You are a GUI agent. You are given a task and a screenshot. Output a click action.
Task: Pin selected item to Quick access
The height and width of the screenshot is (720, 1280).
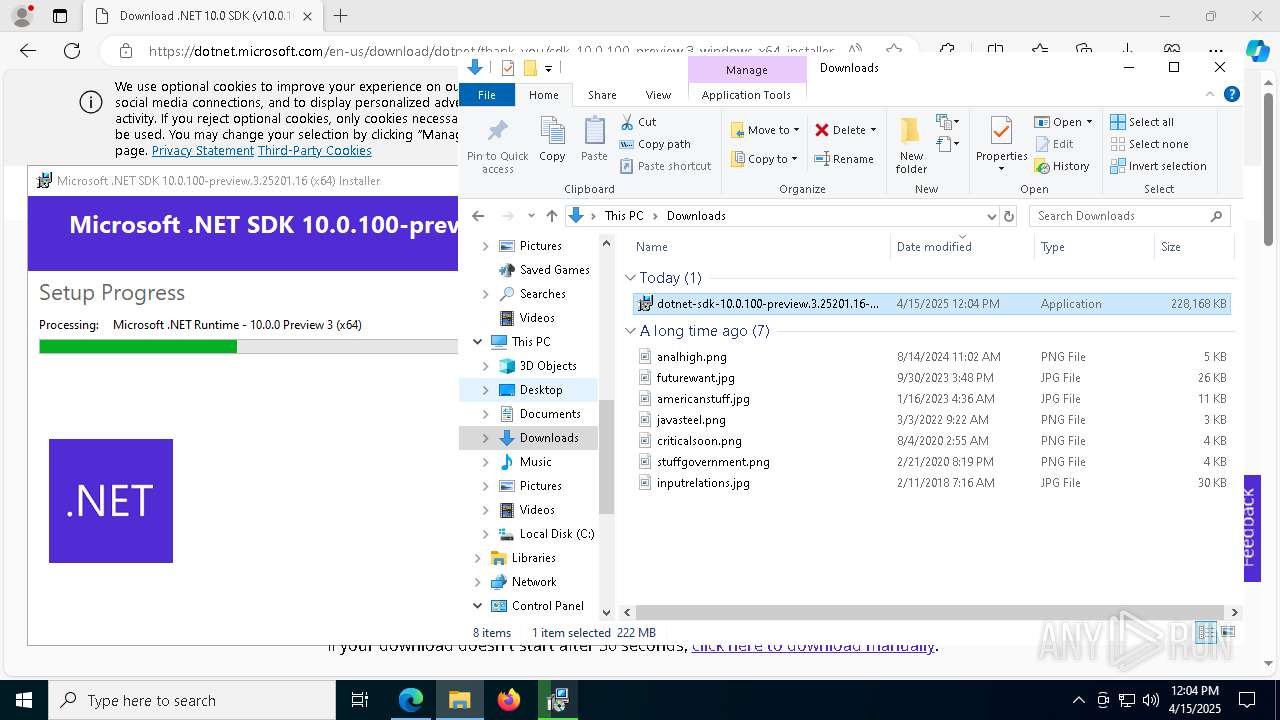click(497, 145)
